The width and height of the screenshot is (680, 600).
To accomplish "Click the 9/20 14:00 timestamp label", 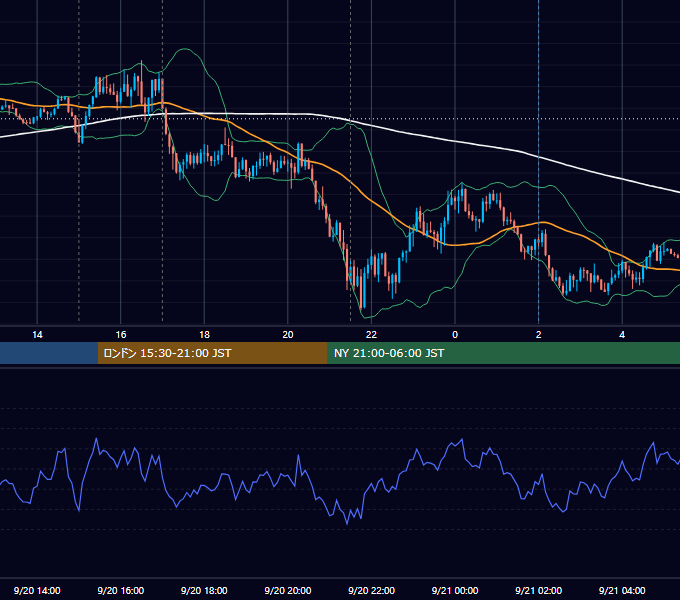I will (x=37, y=590).
